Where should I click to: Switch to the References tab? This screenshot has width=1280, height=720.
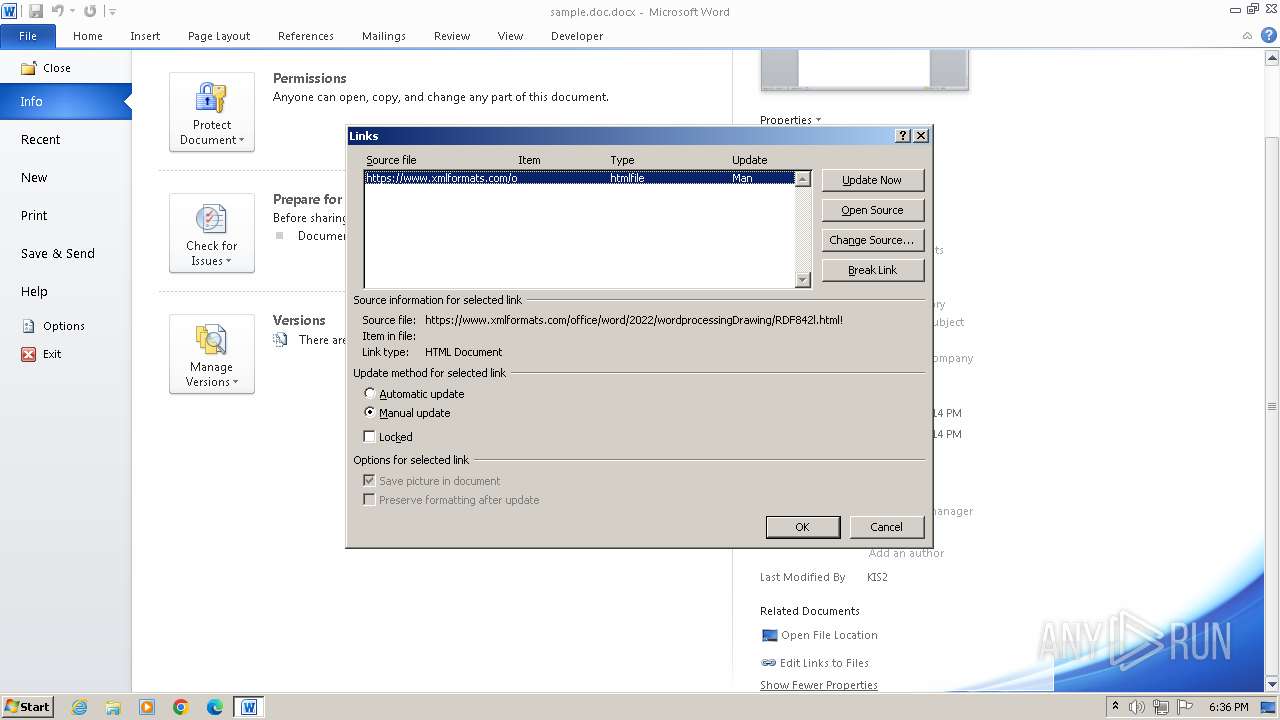tap(306, 36)
